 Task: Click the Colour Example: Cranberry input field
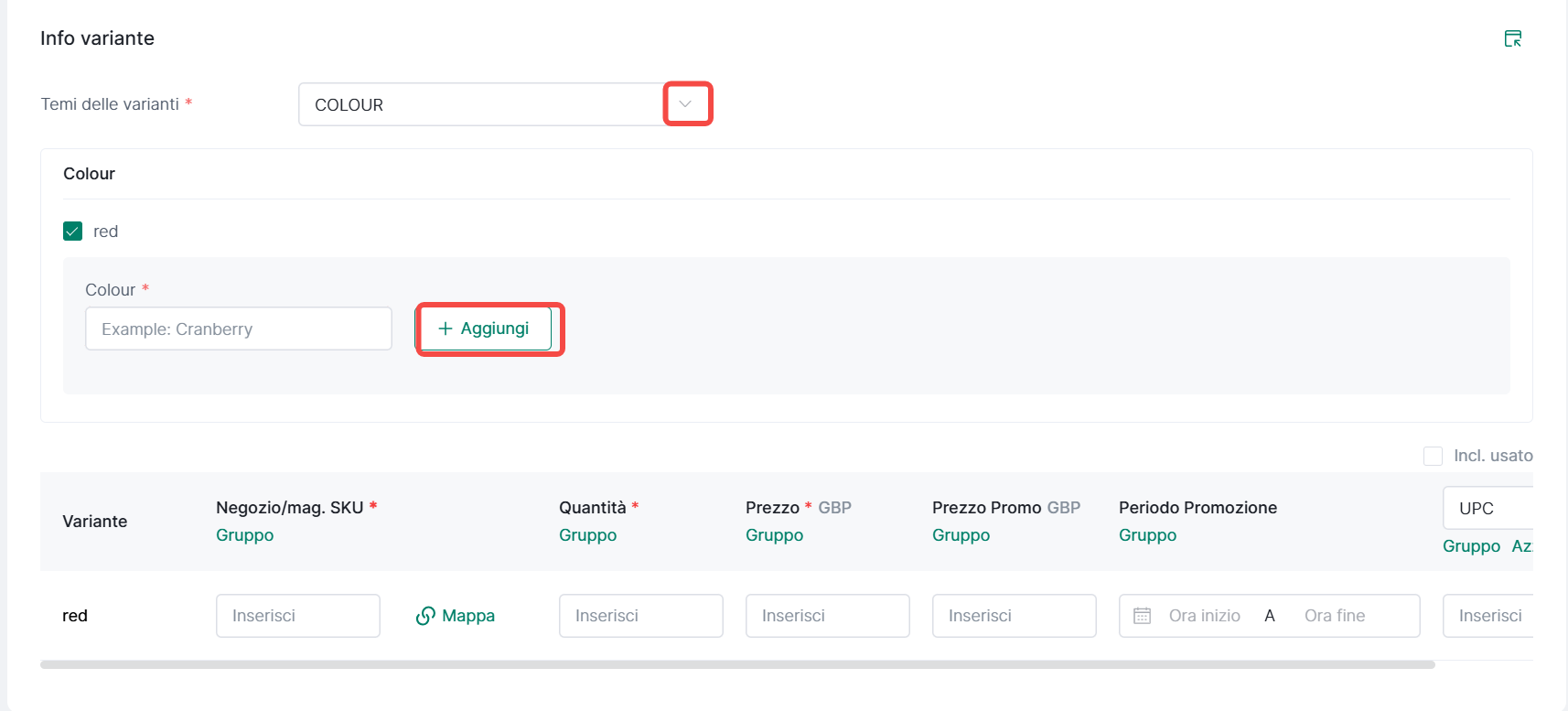coord(238,329)
